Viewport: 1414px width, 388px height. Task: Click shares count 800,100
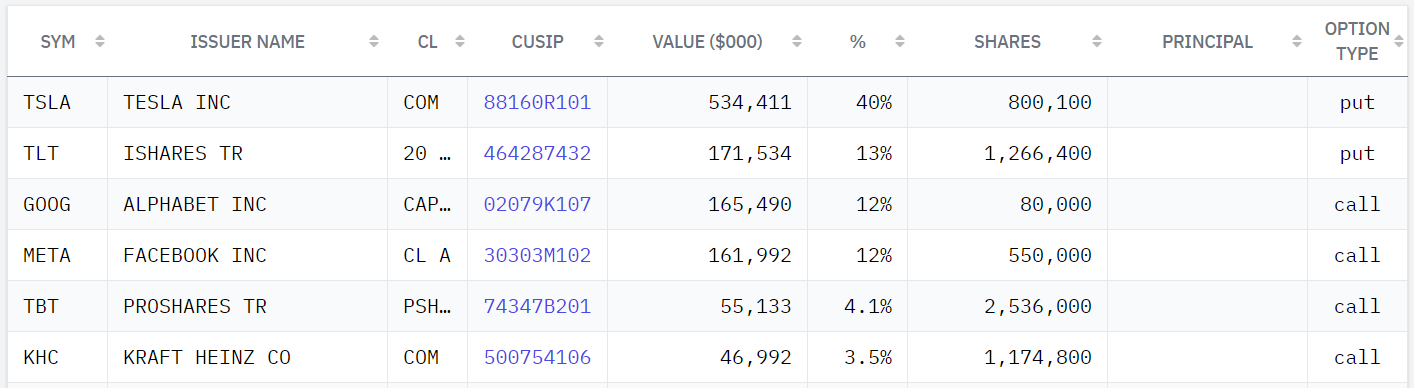1049,102
